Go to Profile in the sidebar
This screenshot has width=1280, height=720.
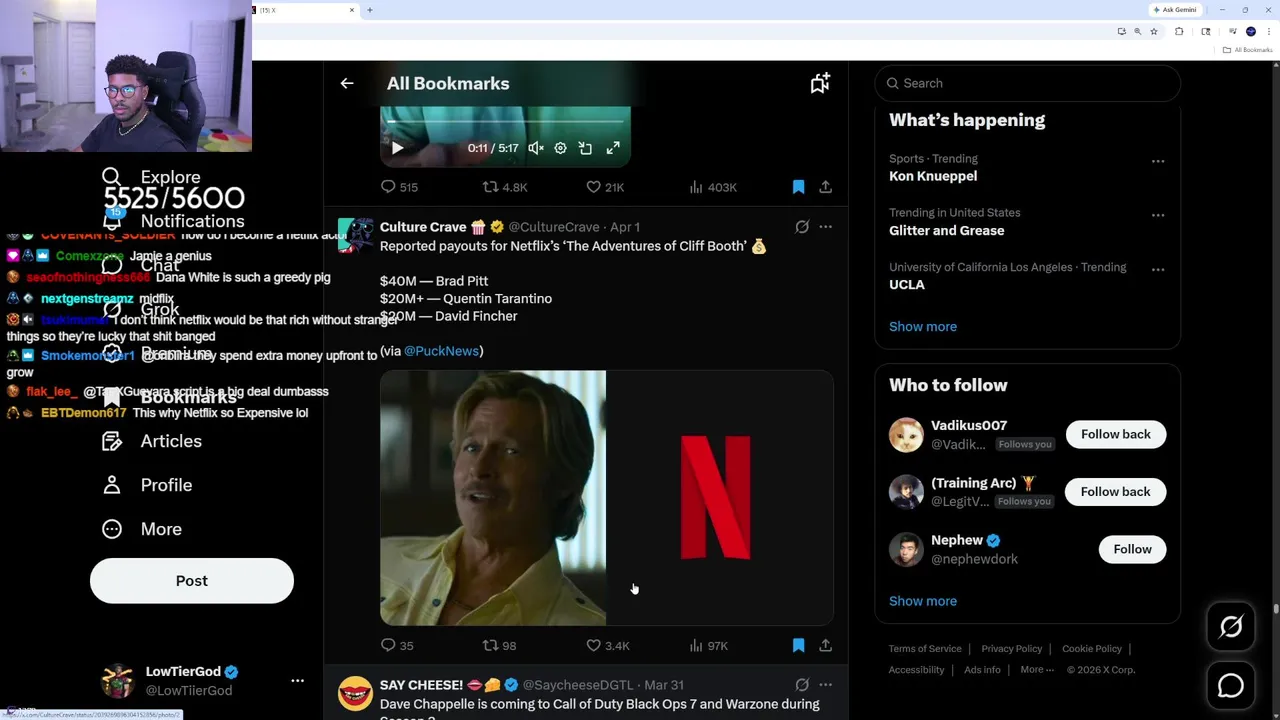(x=147, y=485)
